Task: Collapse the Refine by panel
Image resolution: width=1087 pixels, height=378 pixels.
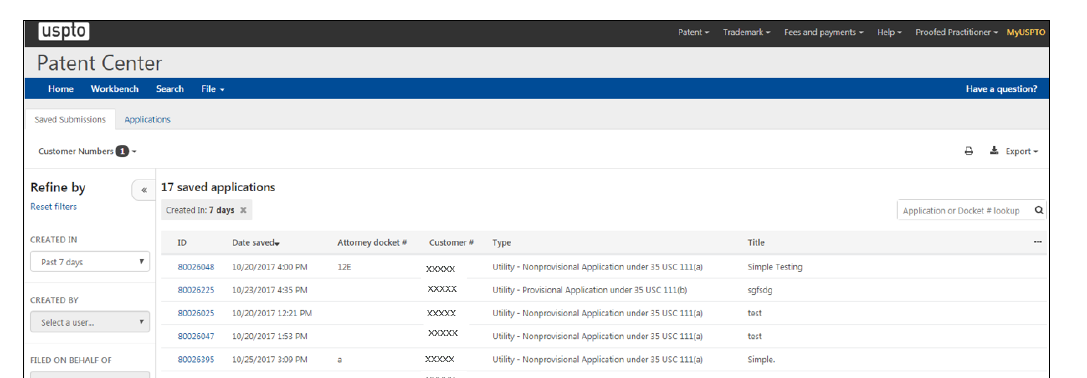Action: 144,189
